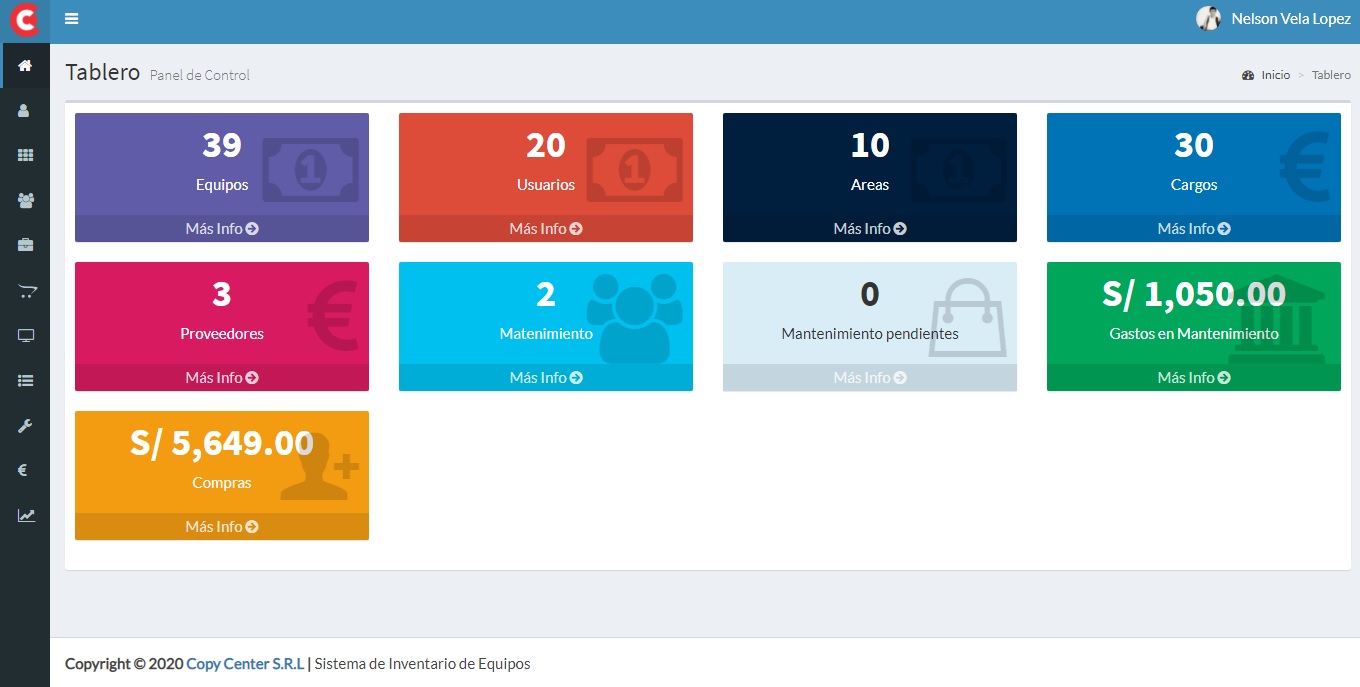
Task: Open Más Info on the Compras card
Action: tap(221, 526)
